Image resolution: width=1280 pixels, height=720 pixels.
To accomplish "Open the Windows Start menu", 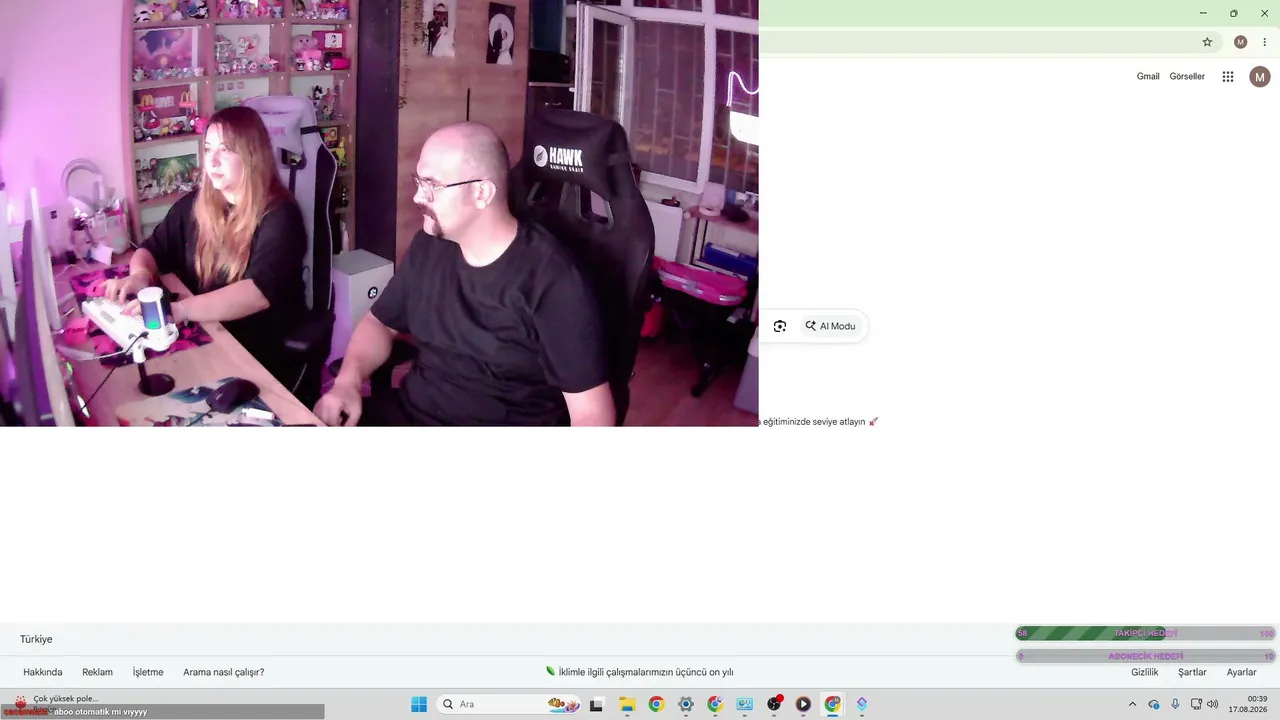I will point(419,704).
